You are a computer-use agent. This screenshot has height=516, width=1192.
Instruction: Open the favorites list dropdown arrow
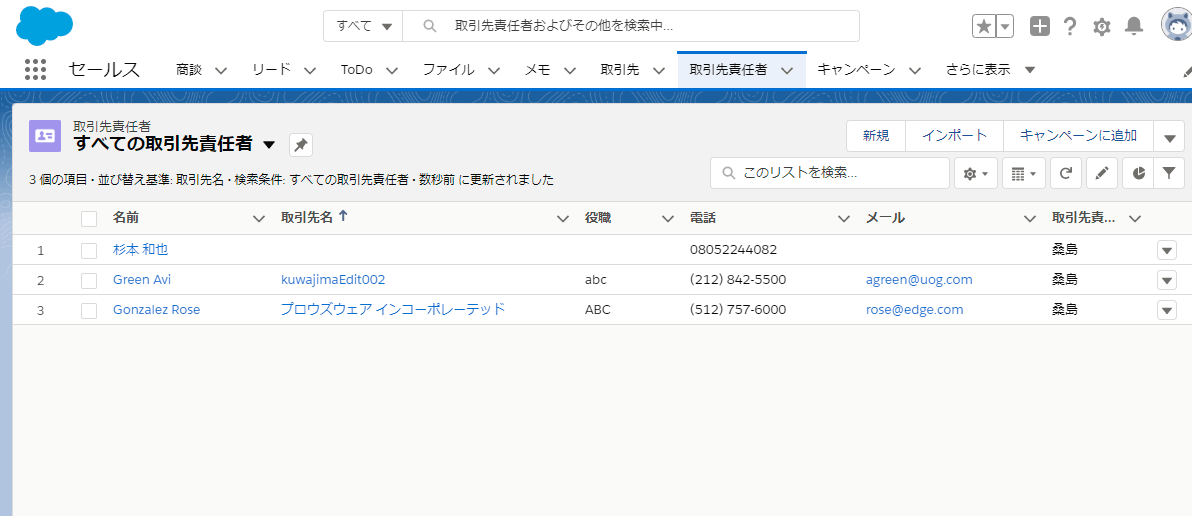tap(1005, 26)
